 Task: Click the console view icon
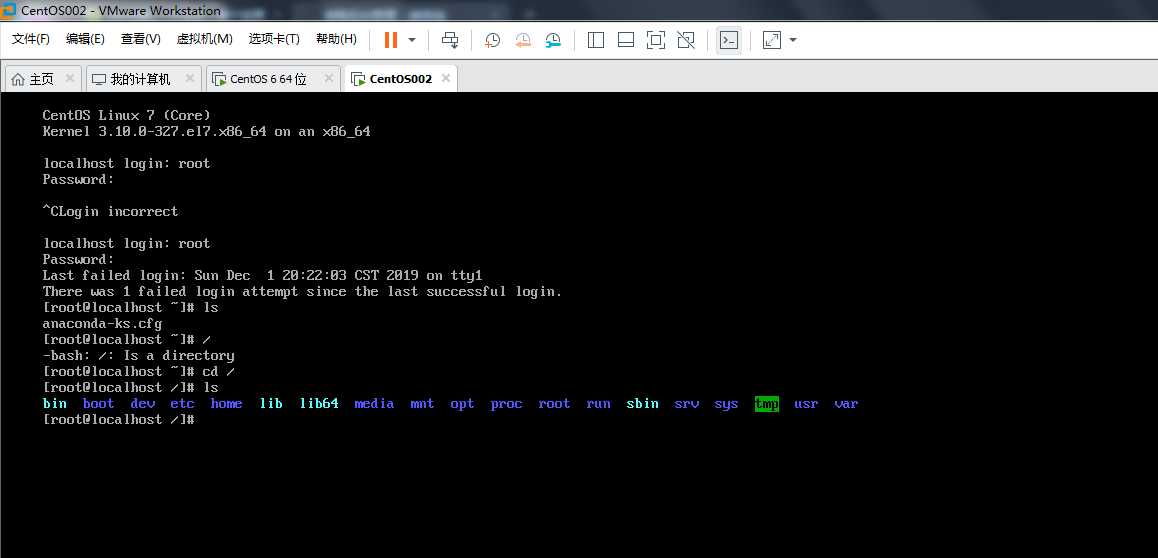point(729,40)
